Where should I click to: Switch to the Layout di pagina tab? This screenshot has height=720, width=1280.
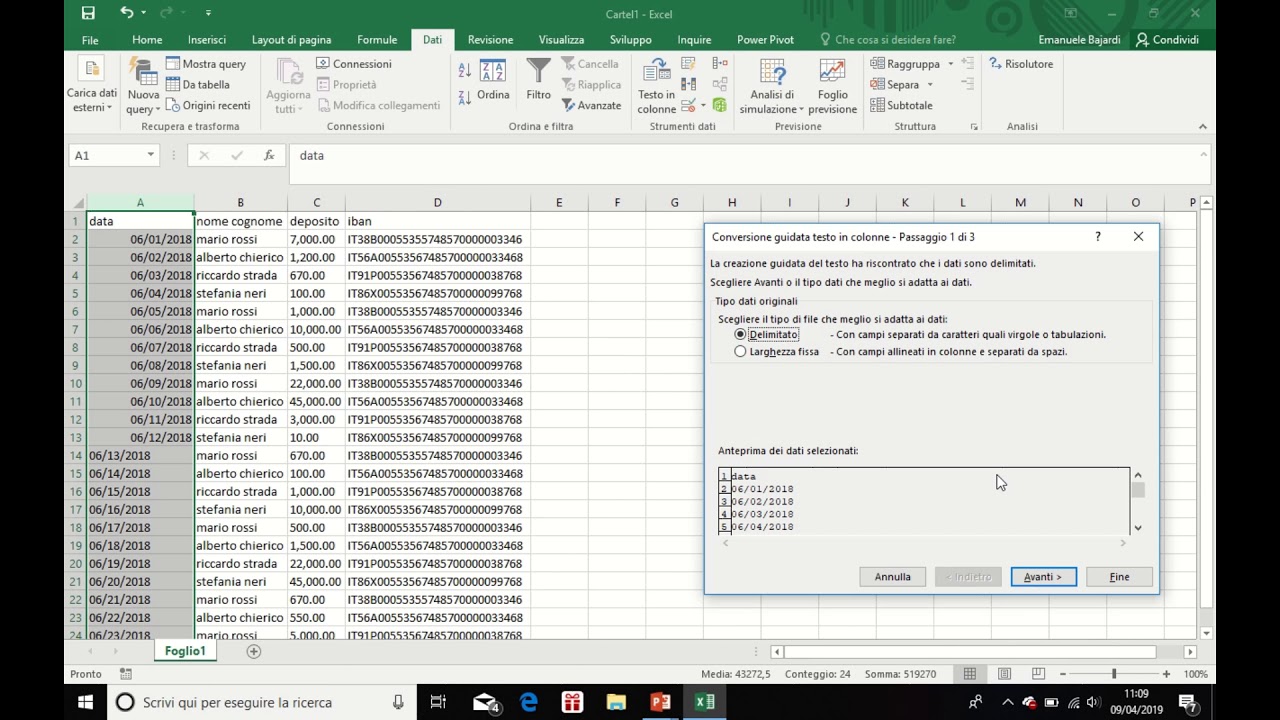click(291, 40)
